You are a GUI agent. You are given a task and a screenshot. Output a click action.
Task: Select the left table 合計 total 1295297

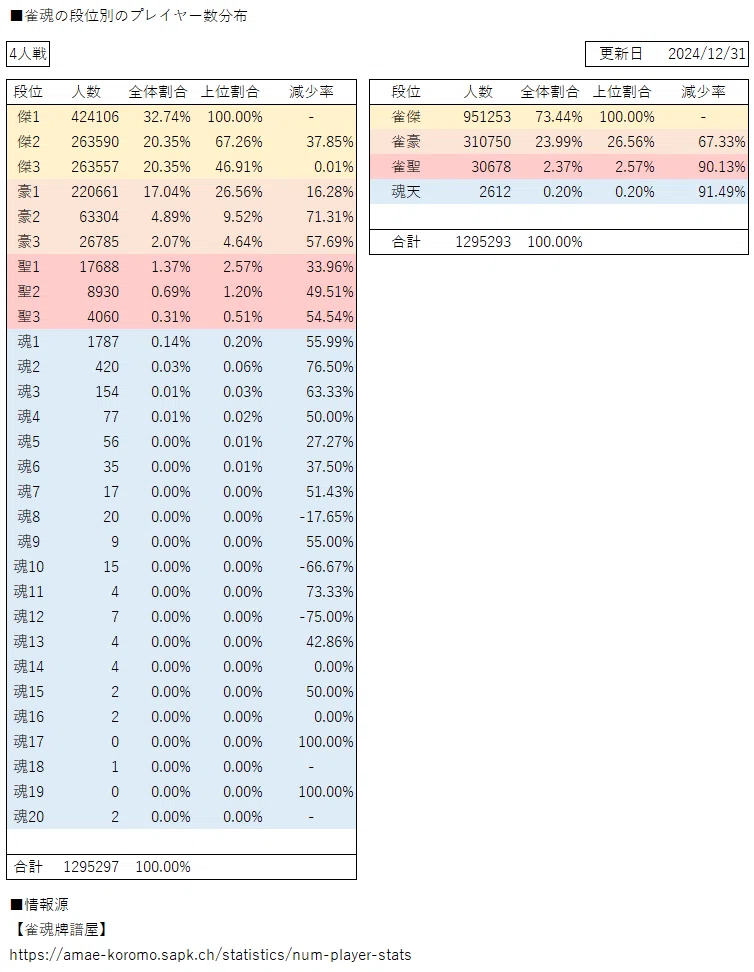tap(91, 867)
